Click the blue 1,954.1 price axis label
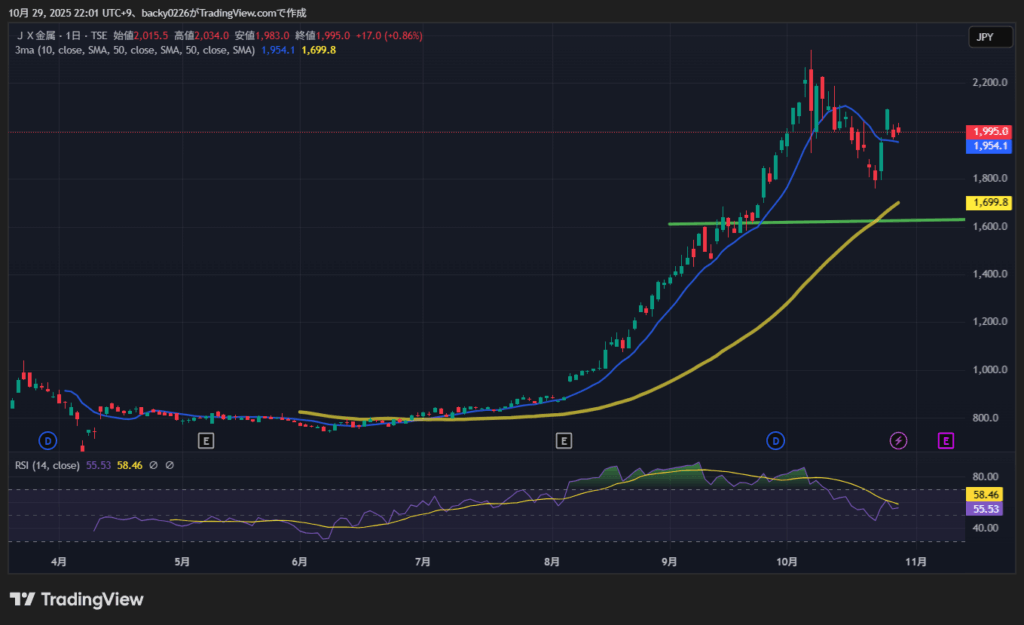 (x=987, y=146)
